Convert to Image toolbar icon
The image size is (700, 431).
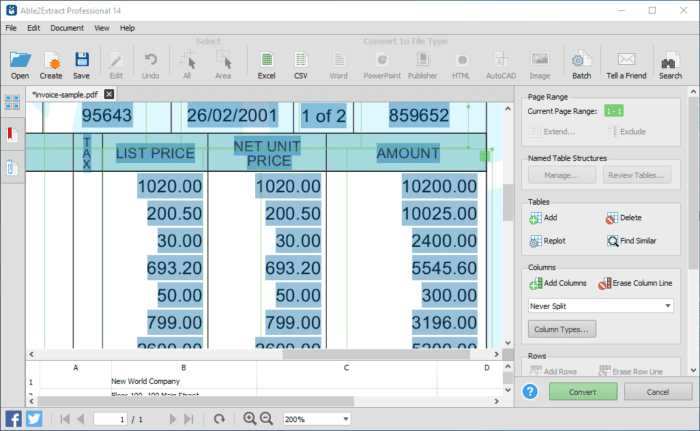[x=540, y=65]
